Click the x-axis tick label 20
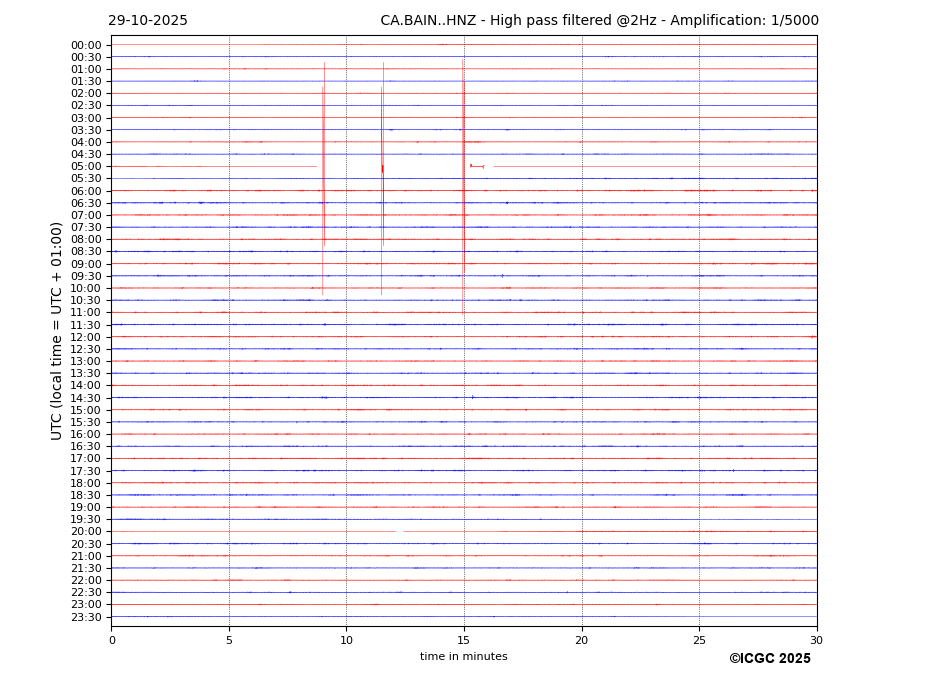 tap(581, 640)
